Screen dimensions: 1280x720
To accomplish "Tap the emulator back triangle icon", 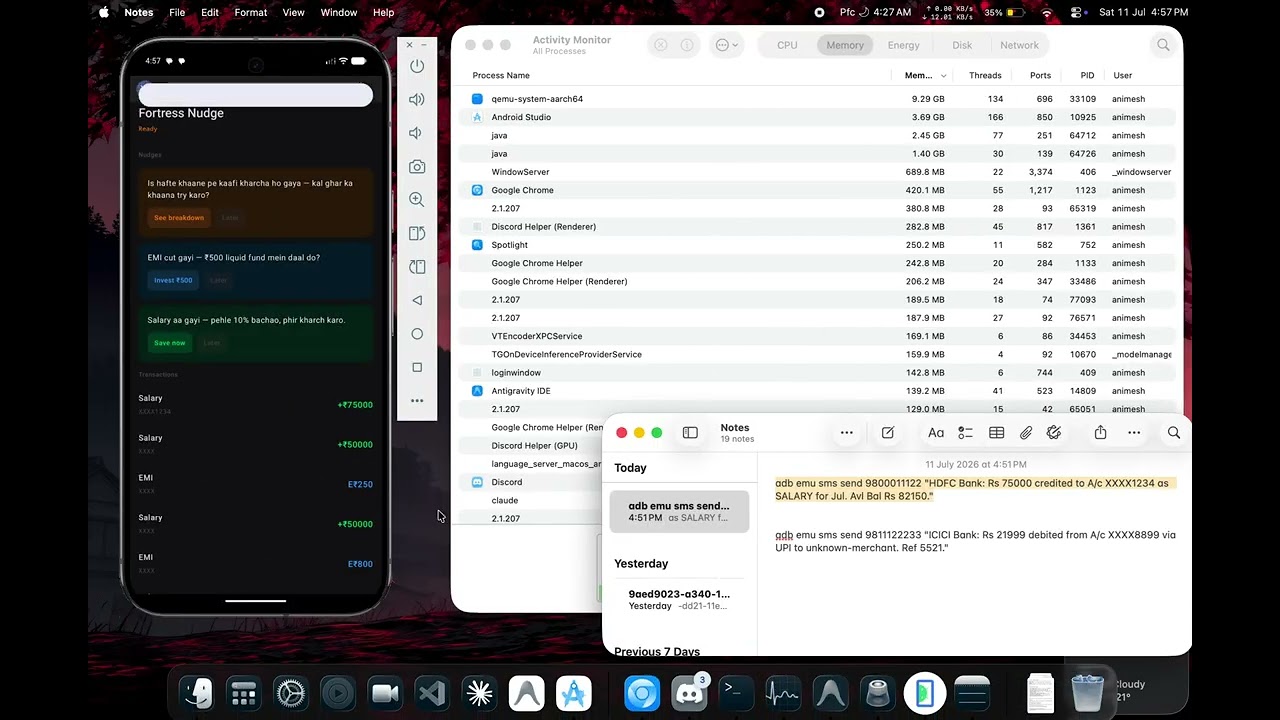I will point(417,300).
